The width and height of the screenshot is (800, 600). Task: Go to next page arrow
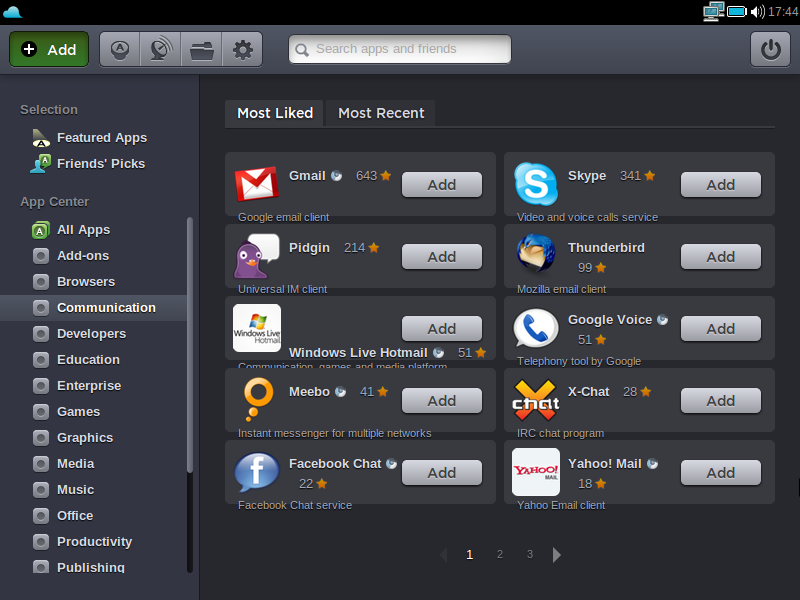coord(557,555)
